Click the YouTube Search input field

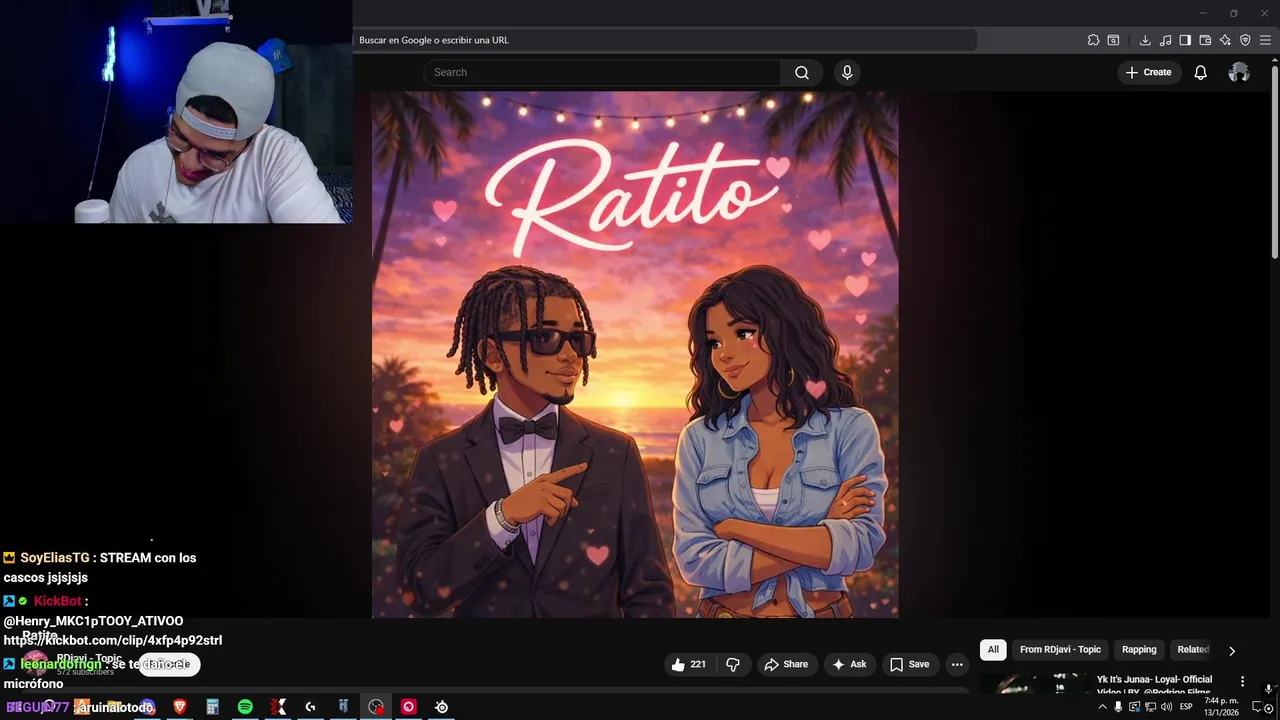pos(602,72)
